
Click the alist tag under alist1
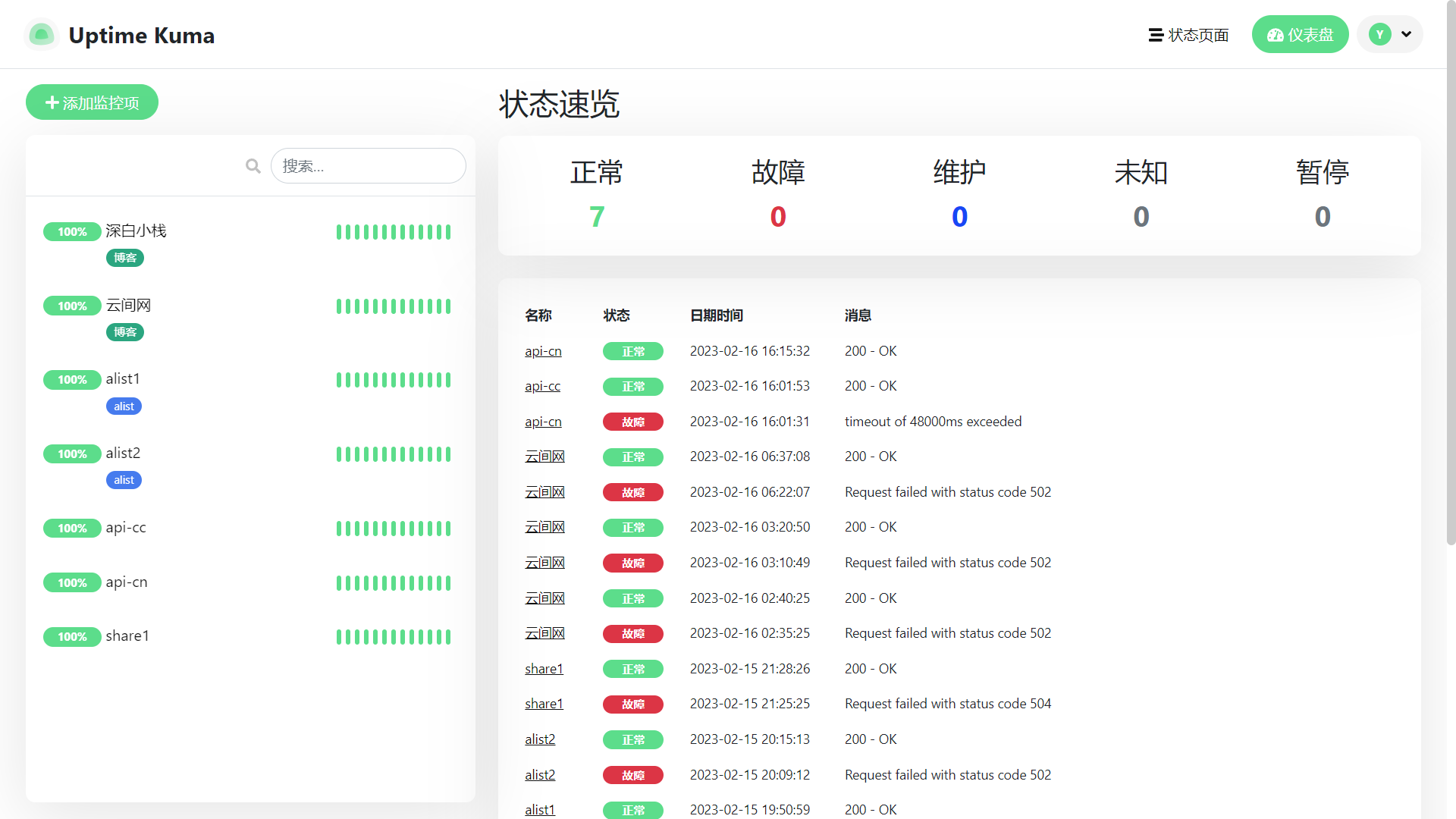coord(124,406)
